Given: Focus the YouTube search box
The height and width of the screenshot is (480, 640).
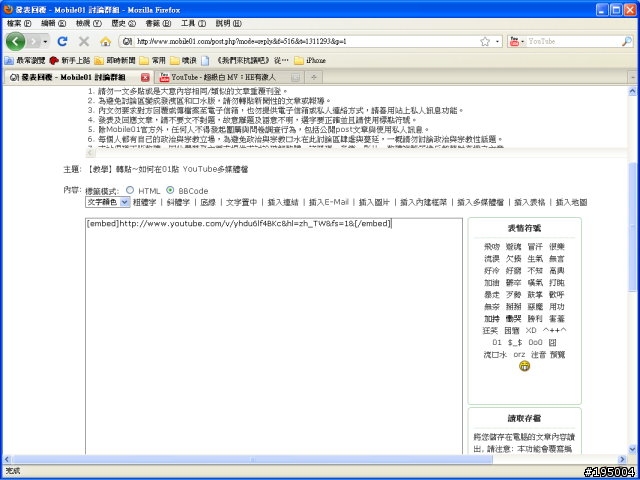Looking at the screenshot, I should pyautogui.click(x=573, y=42).
